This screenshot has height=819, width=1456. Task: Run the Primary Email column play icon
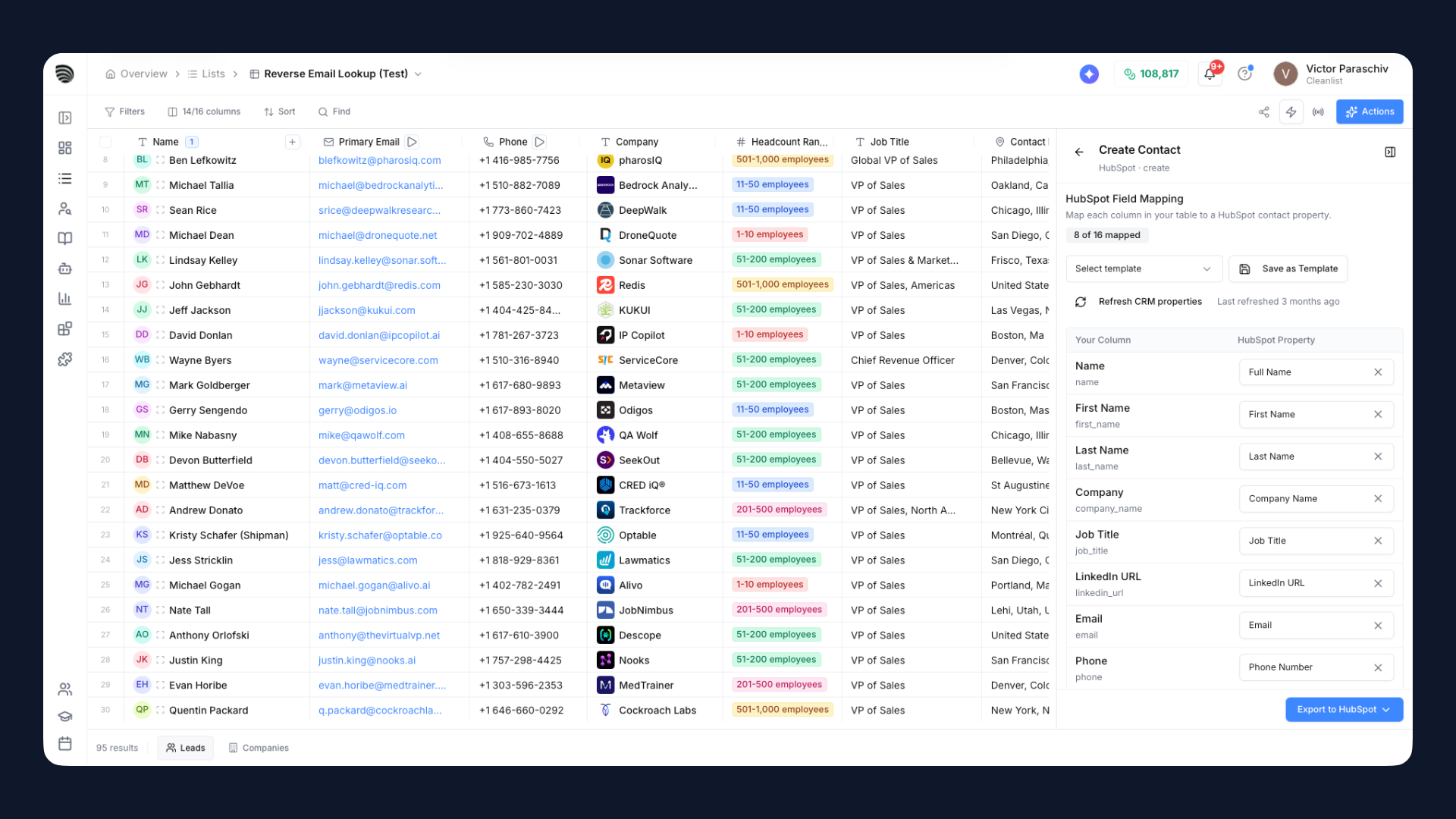tap(412, 142)
